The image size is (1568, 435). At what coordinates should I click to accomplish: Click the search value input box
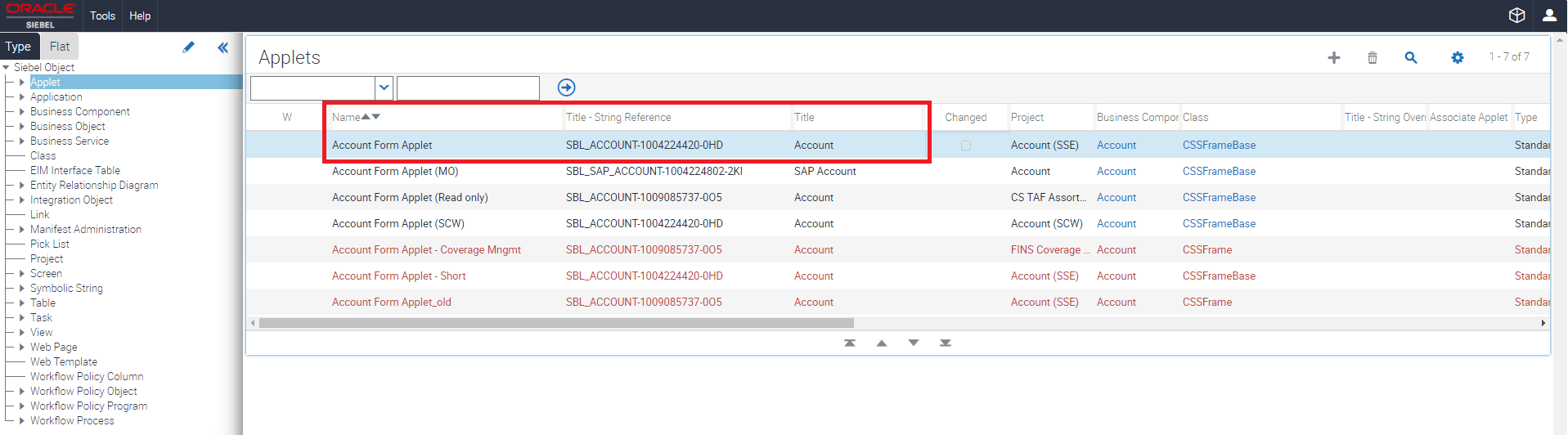click(468, 87)
